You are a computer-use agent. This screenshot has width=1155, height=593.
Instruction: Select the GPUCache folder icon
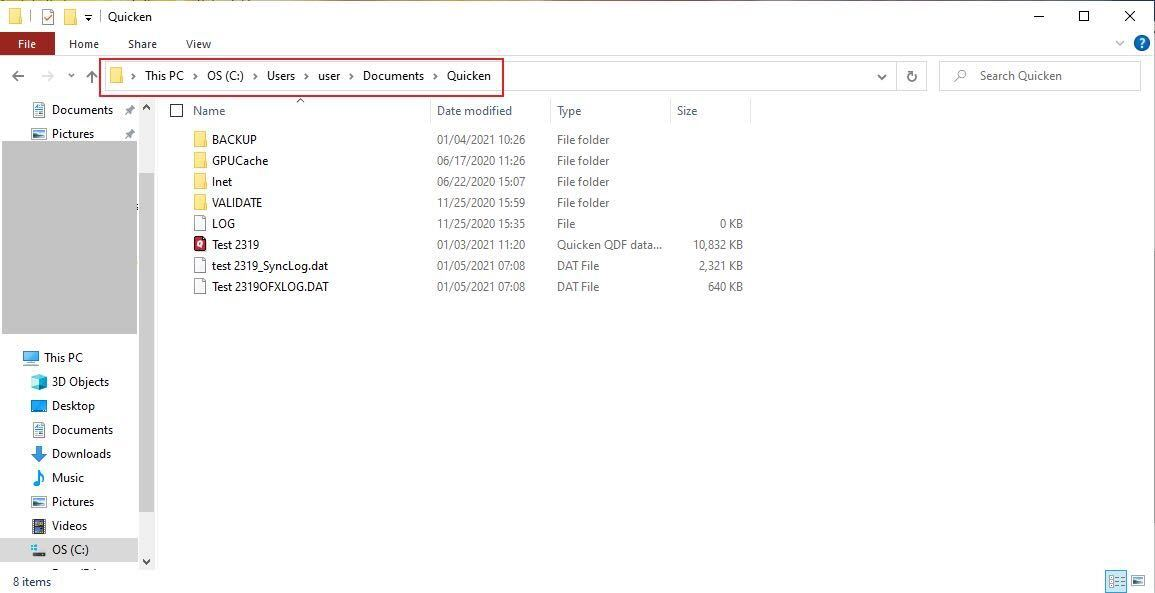coord(200,161)
